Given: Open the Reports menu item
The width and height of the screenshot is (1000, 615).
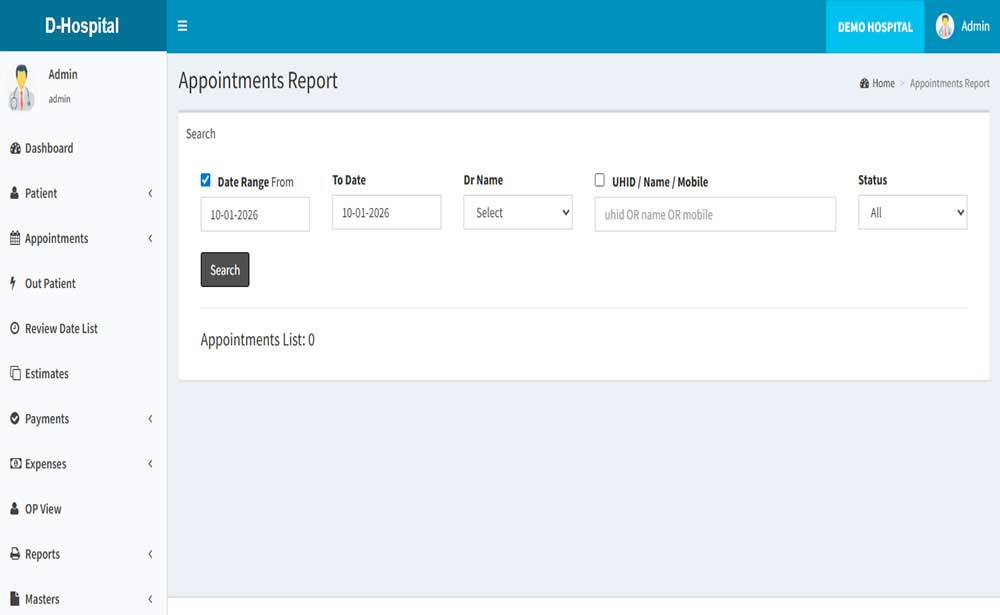Looking at the screenshot, I should point(80,554).
